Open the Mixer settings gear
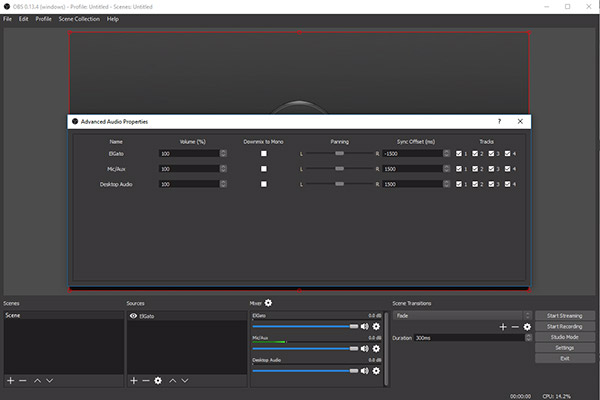The width and height of the screenshot is (600, 400). click(x=268, y=303)
